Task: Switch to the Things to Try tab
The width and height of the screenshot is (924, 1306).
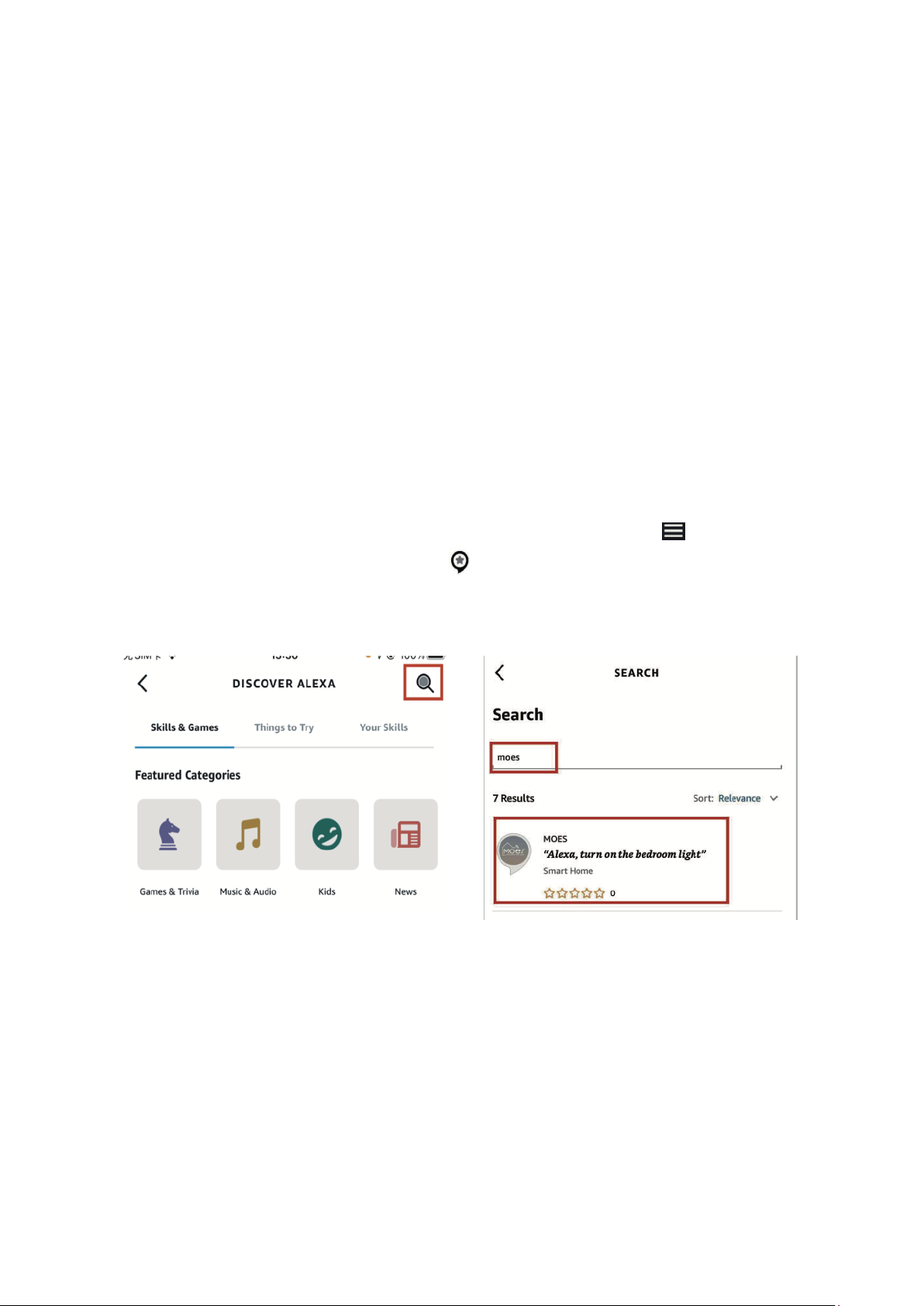Action: 284,727
